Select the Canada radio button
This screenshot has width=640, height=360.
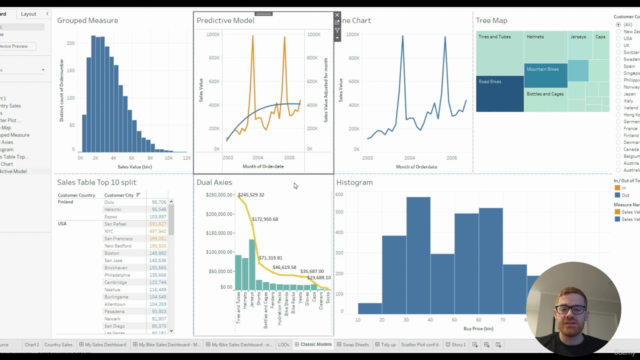(618, 149)
